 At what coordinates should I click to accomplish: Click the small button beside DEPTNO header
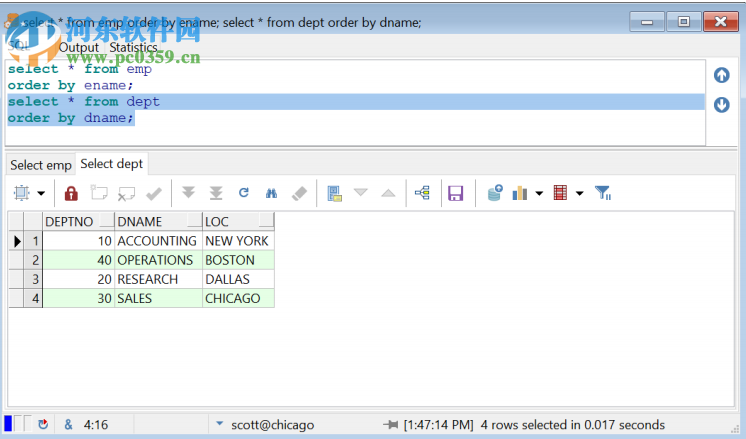pos(107,220)
